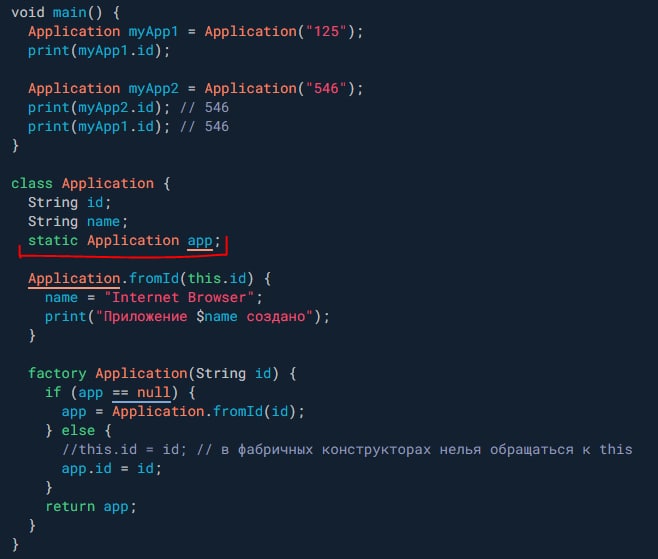Click the 'print(myApp1.id);' line without comment
658x559 pixels.
pos(99,51)
